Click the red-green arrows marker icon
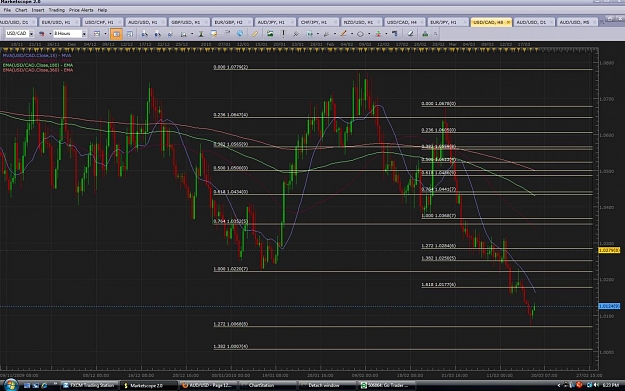This screenshot has height=391, width=625. (378, 34)
